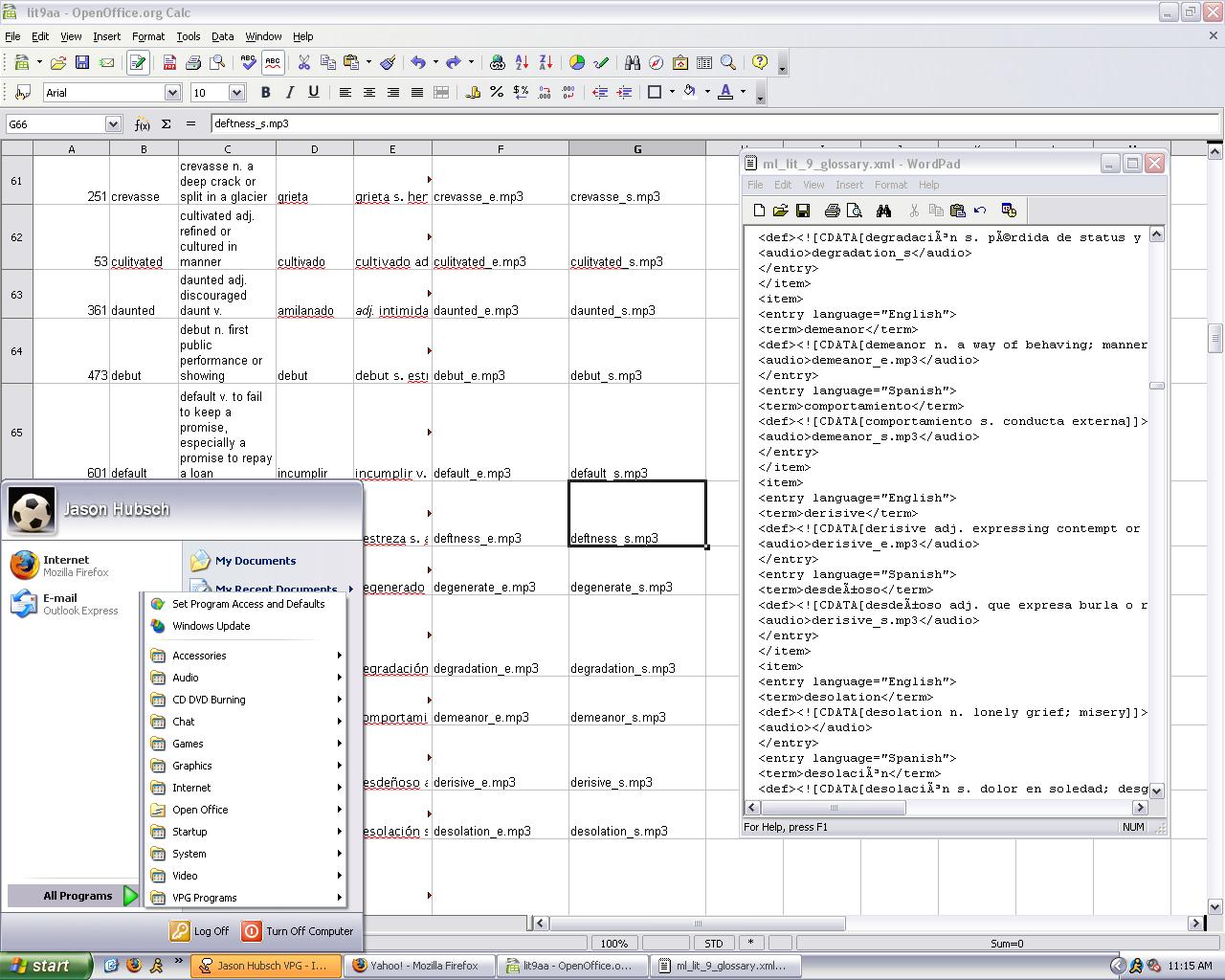Open the Data menu in Calc
The height and width of the screenshot is (980, 1225).
(222, 36)
